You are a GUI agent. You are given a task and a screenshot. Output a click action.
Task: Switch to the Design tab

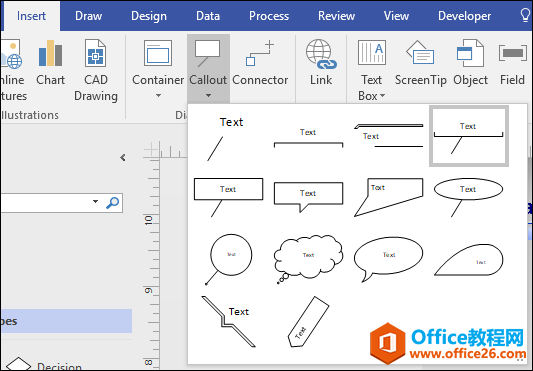click(149, 16)
